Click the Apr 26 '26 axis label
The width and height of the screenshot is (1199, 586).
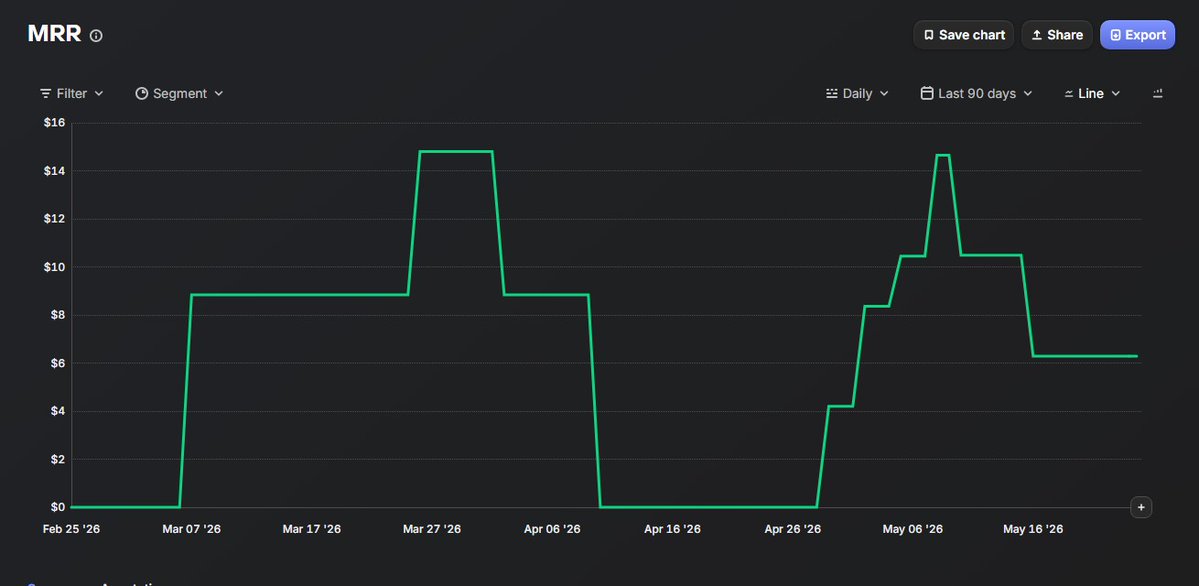pos(793,529)
